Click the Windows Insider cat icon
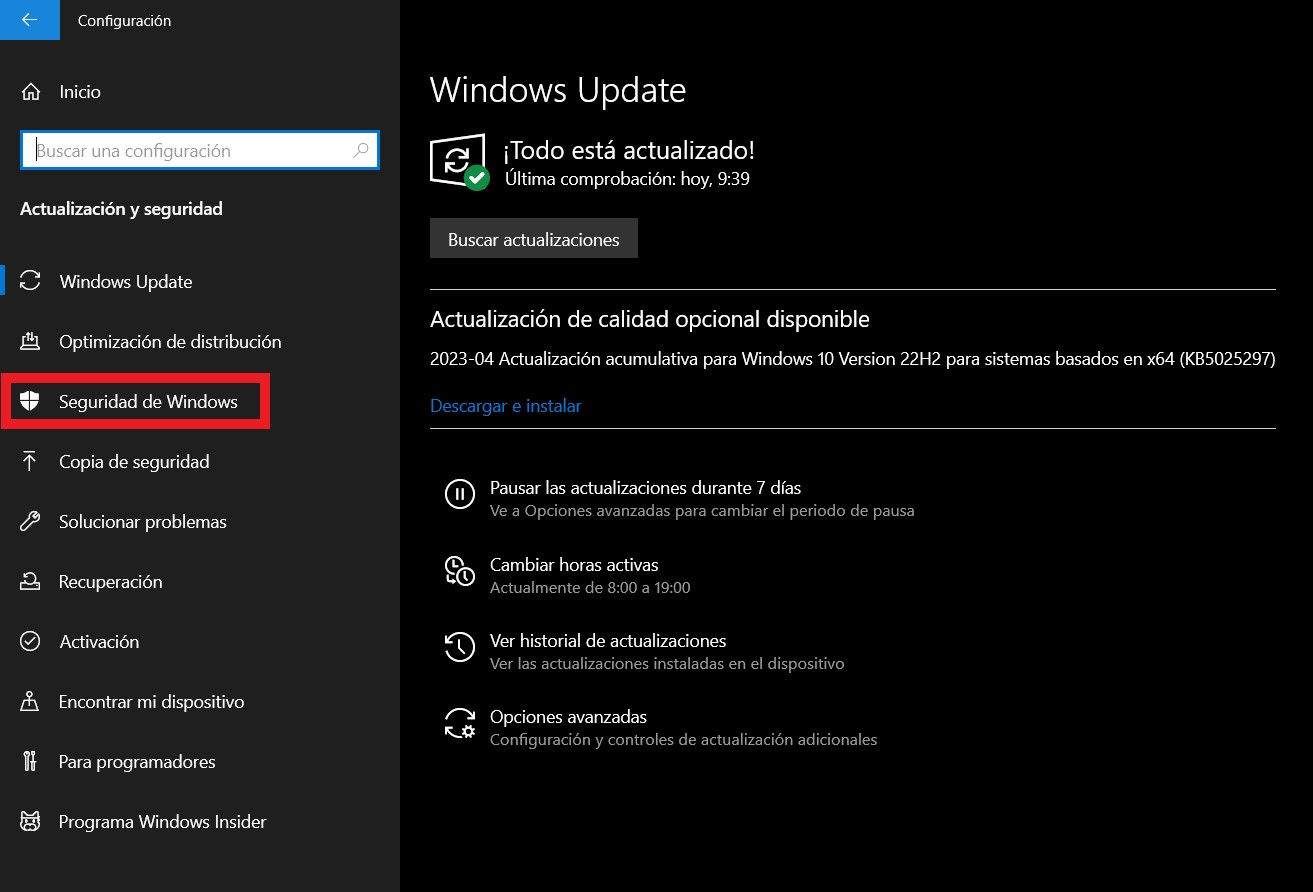Screen dimensions: 1313x892 coord(30,821)
